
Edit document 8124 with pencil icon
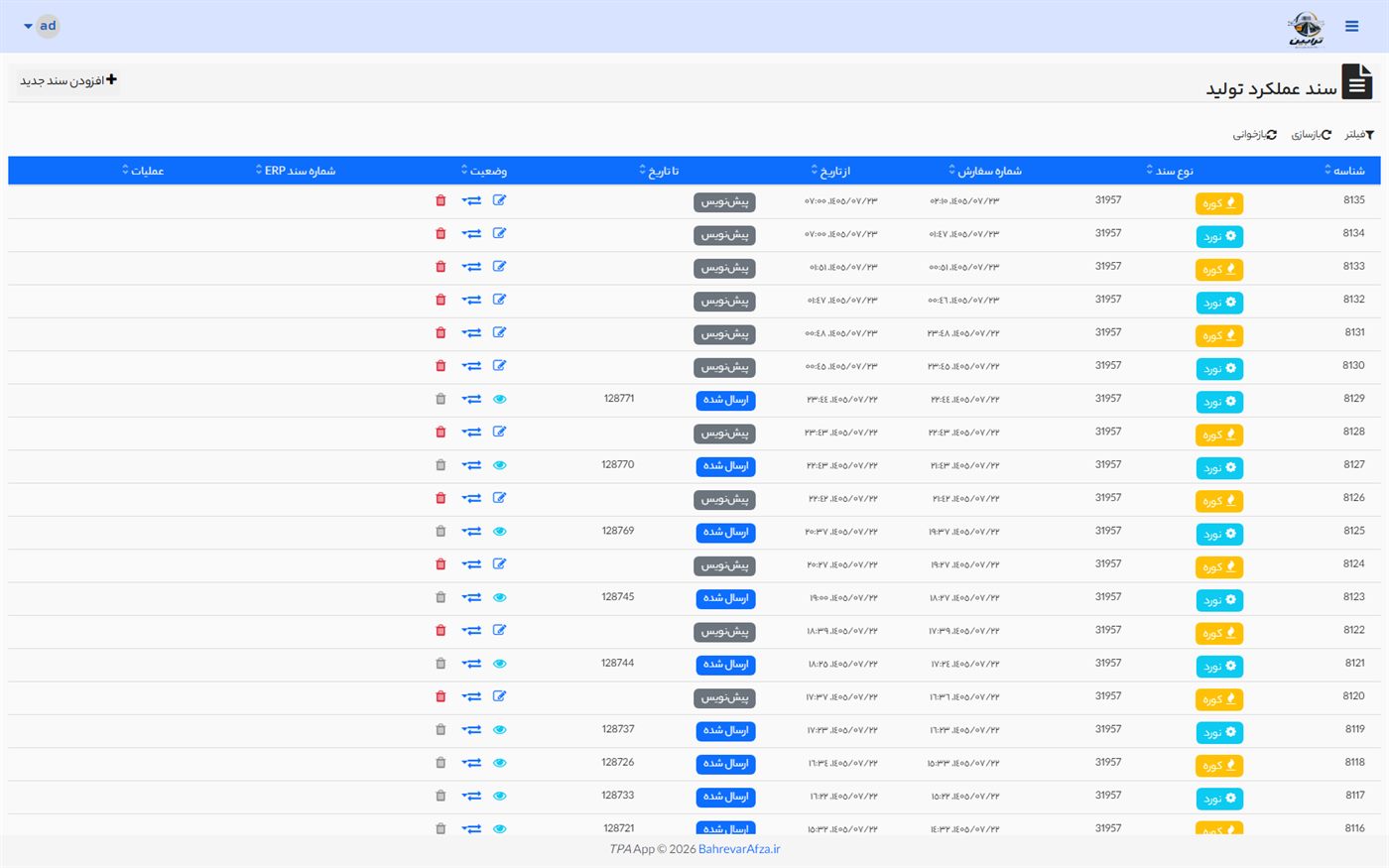(x=499, y=564)
